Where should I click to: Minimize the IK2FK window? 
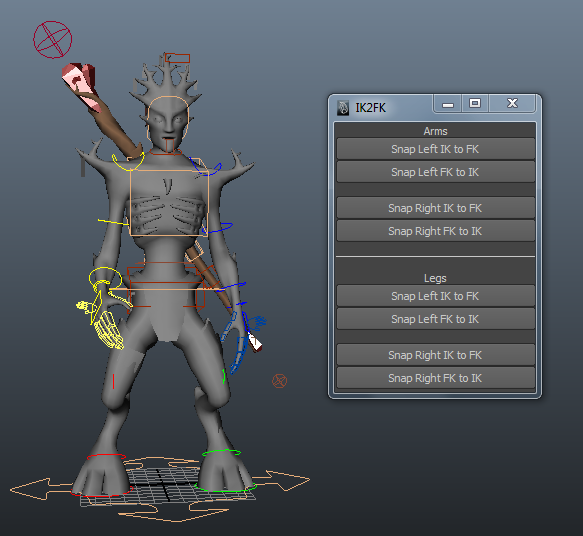click(448, 104)
